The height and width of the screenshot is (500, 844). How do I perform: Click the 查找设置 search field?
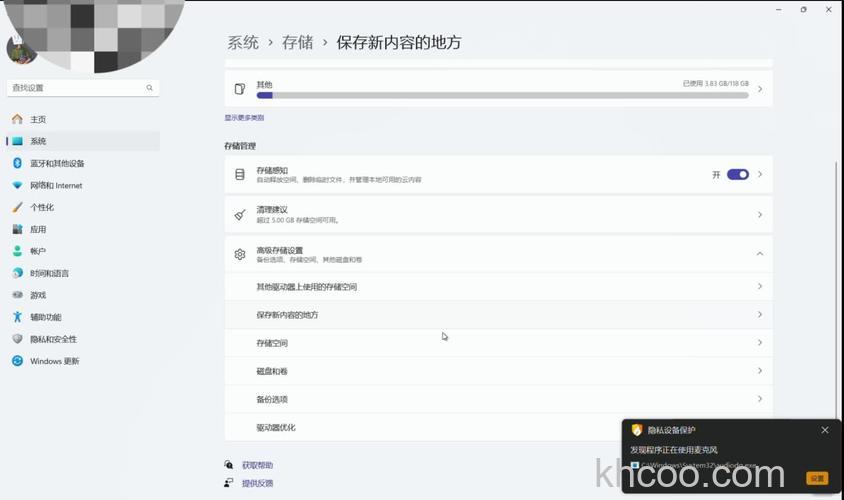[x=83, y=88]
